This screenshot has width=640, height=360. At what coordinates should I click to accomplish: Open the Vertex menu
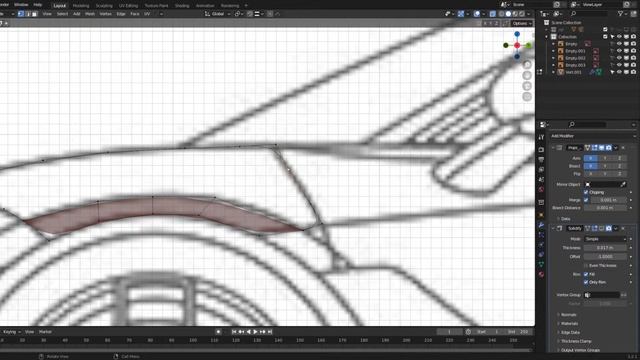pos(105,14)
